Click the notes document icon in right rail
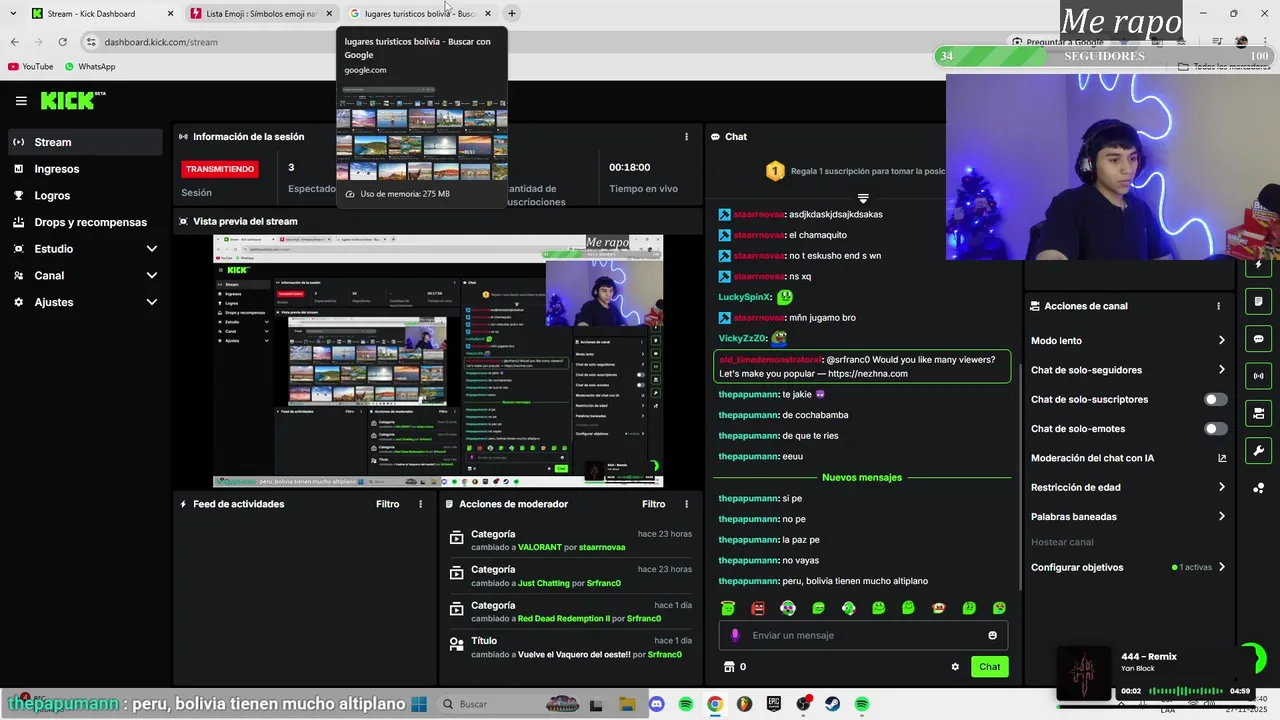The width and height of the screenshot is (1280, 720). coord(1258,301)
